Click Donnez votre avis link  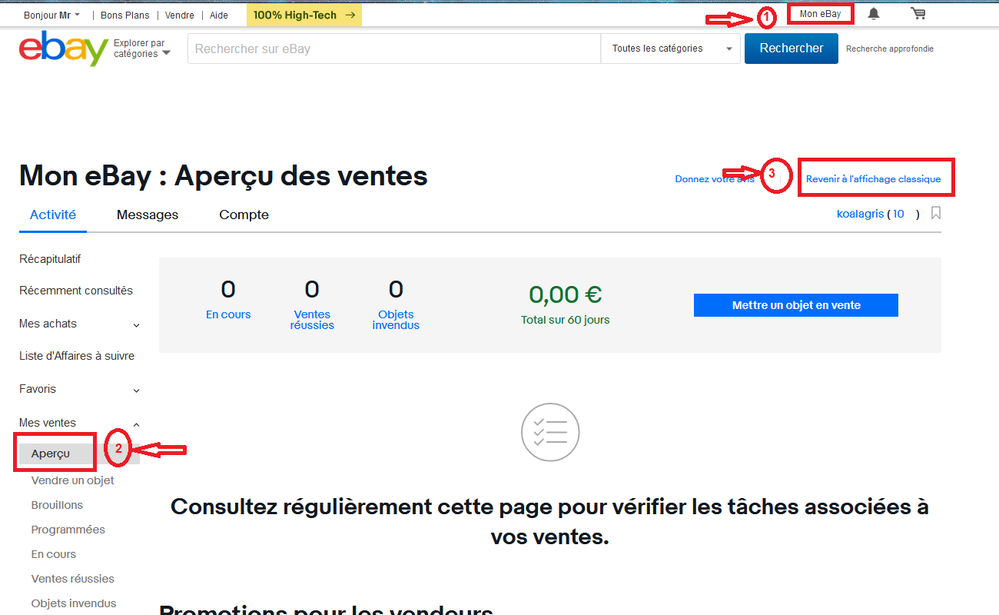[714, 179]
